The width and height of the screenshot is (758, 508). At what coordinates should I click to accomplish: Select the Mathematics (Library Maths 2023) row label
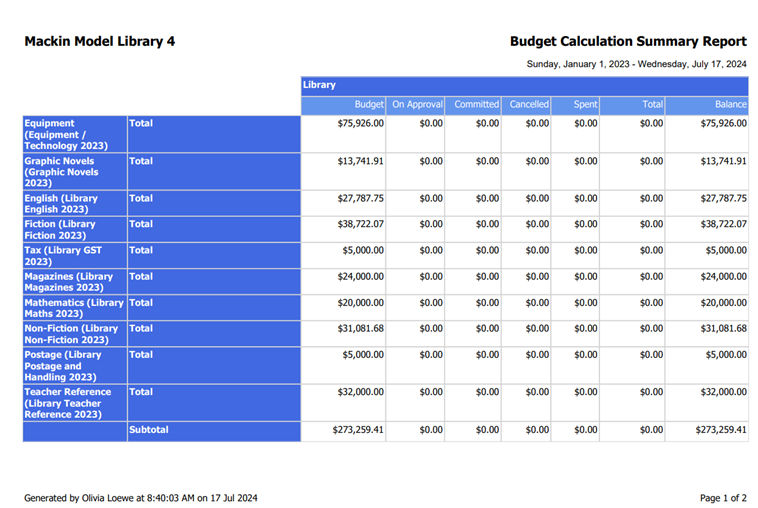[x=75, y=308]
